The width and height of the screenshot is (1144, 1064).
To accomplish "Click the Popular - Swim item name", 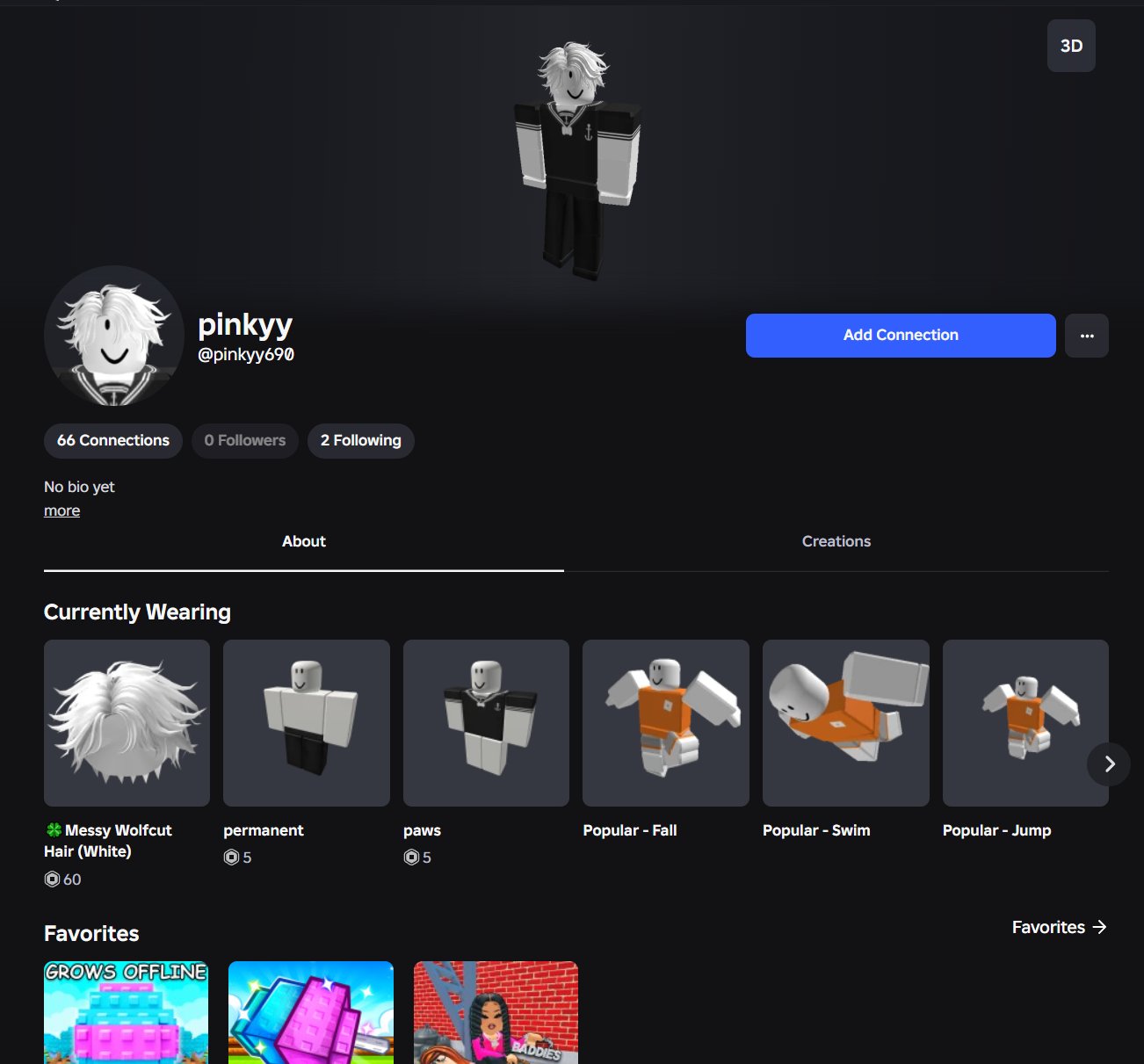I will [x=816, y=830].
